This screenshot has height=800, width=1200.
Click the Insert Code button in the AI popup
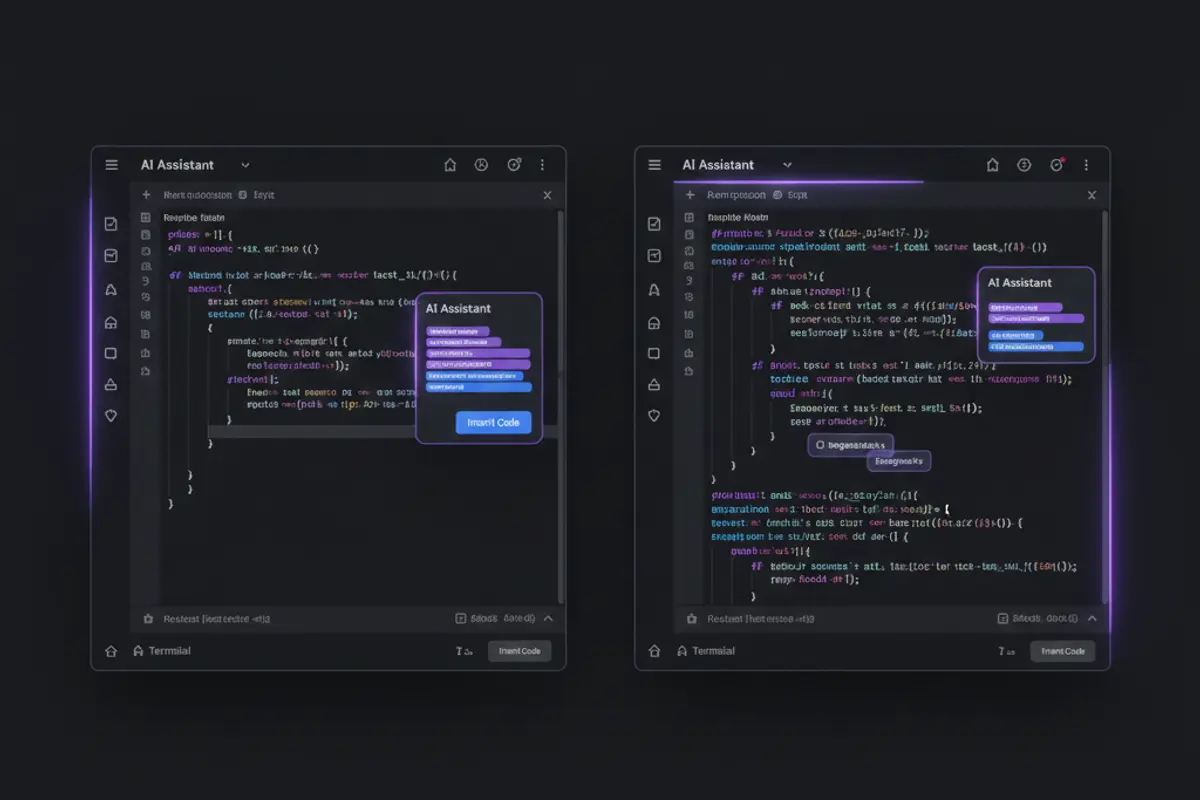tap(493, 422)
